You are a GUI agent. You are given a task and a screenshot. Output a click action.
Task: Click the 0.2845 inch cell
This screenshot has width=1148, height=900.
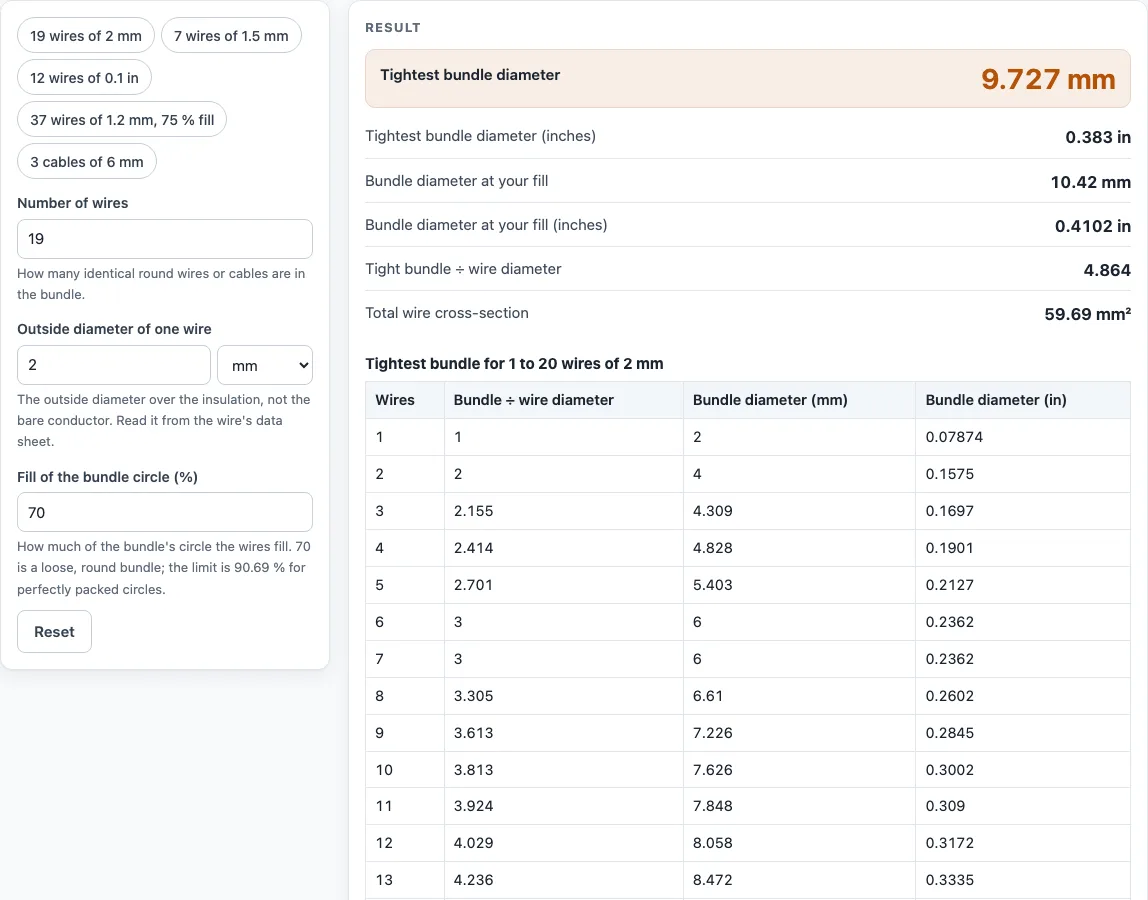point(1023,733)
